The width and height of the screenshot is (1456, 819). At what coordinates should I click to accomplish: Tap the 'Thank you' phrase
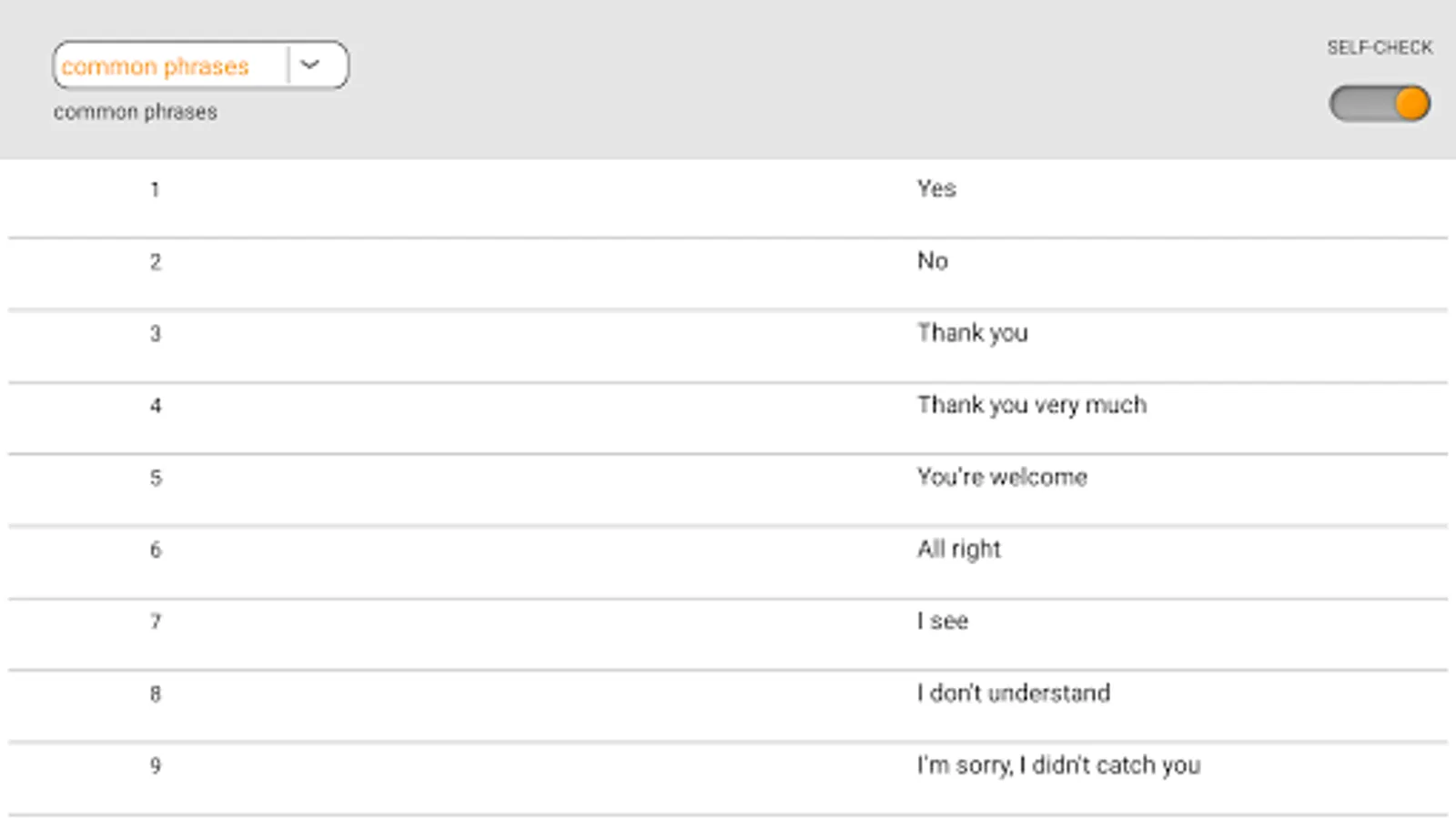pyautogui.click(x=972, y=333)
